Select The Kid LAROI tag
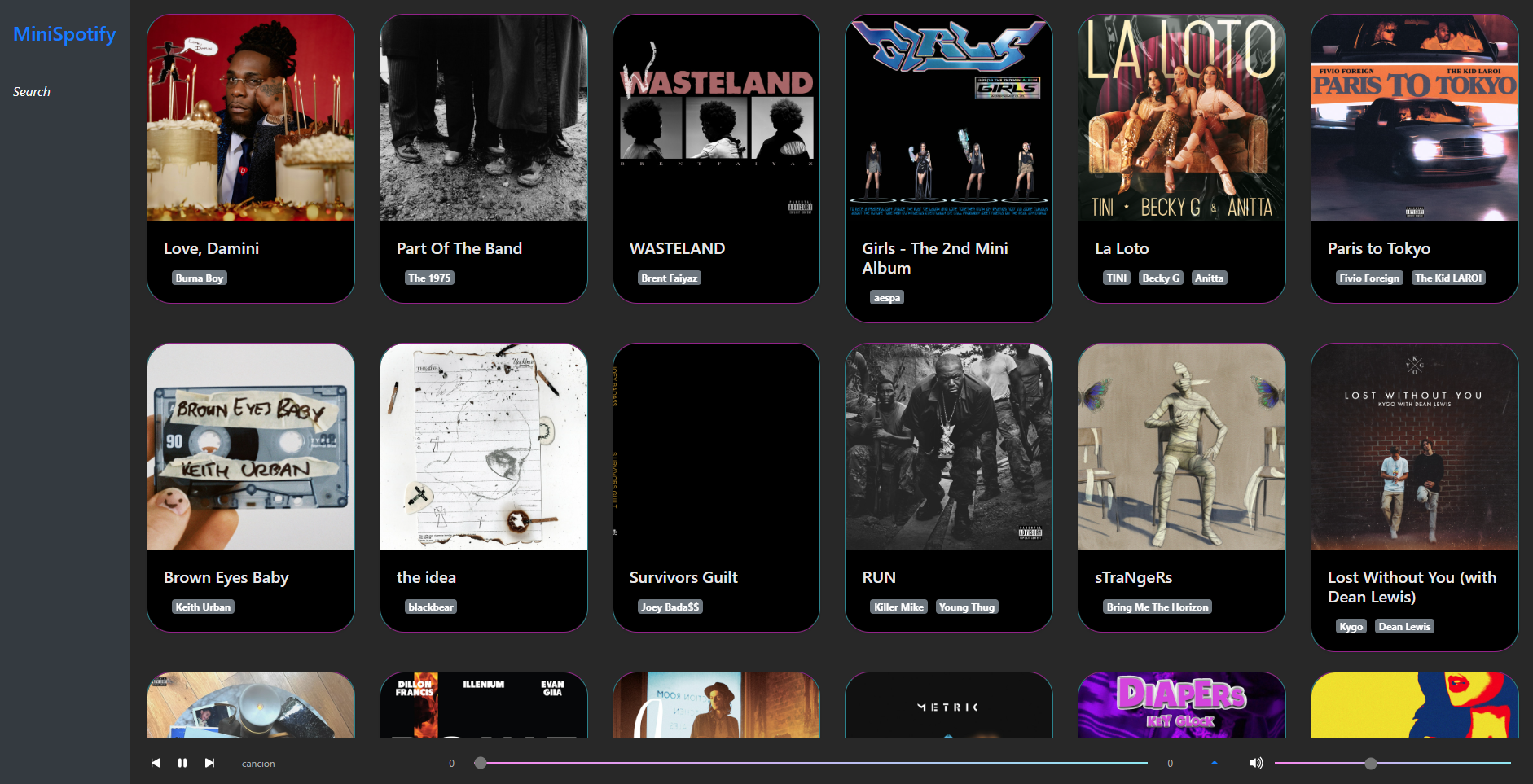 tap(1448, 278)
